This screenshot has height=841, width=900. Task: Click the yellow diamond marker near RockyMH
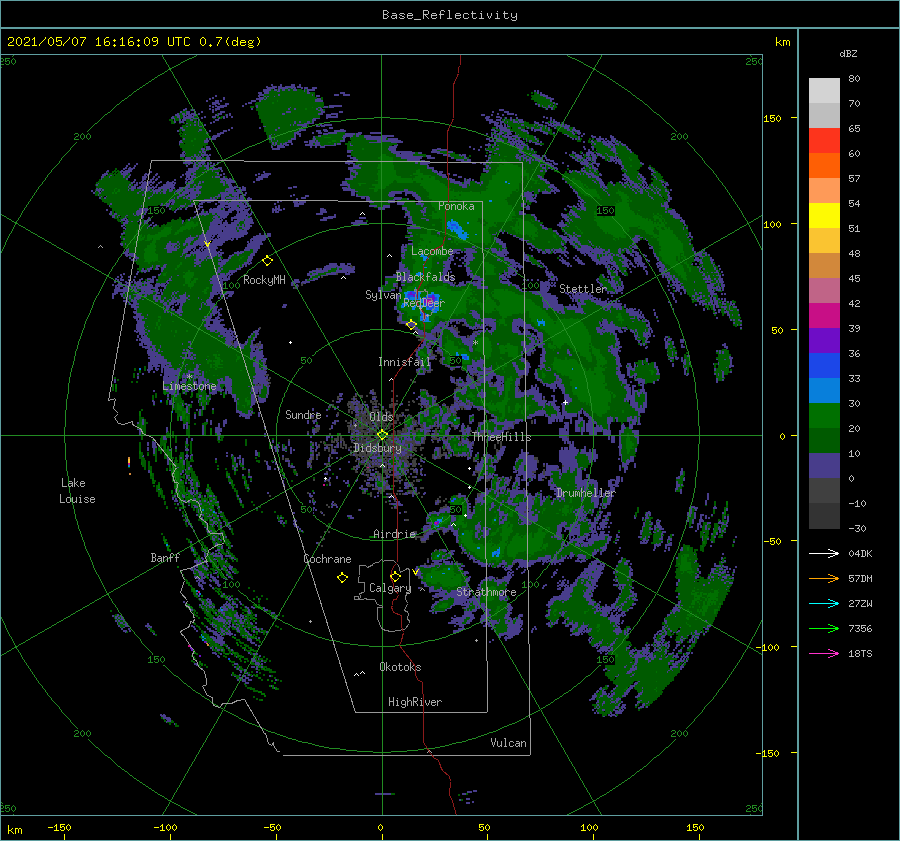267,261
